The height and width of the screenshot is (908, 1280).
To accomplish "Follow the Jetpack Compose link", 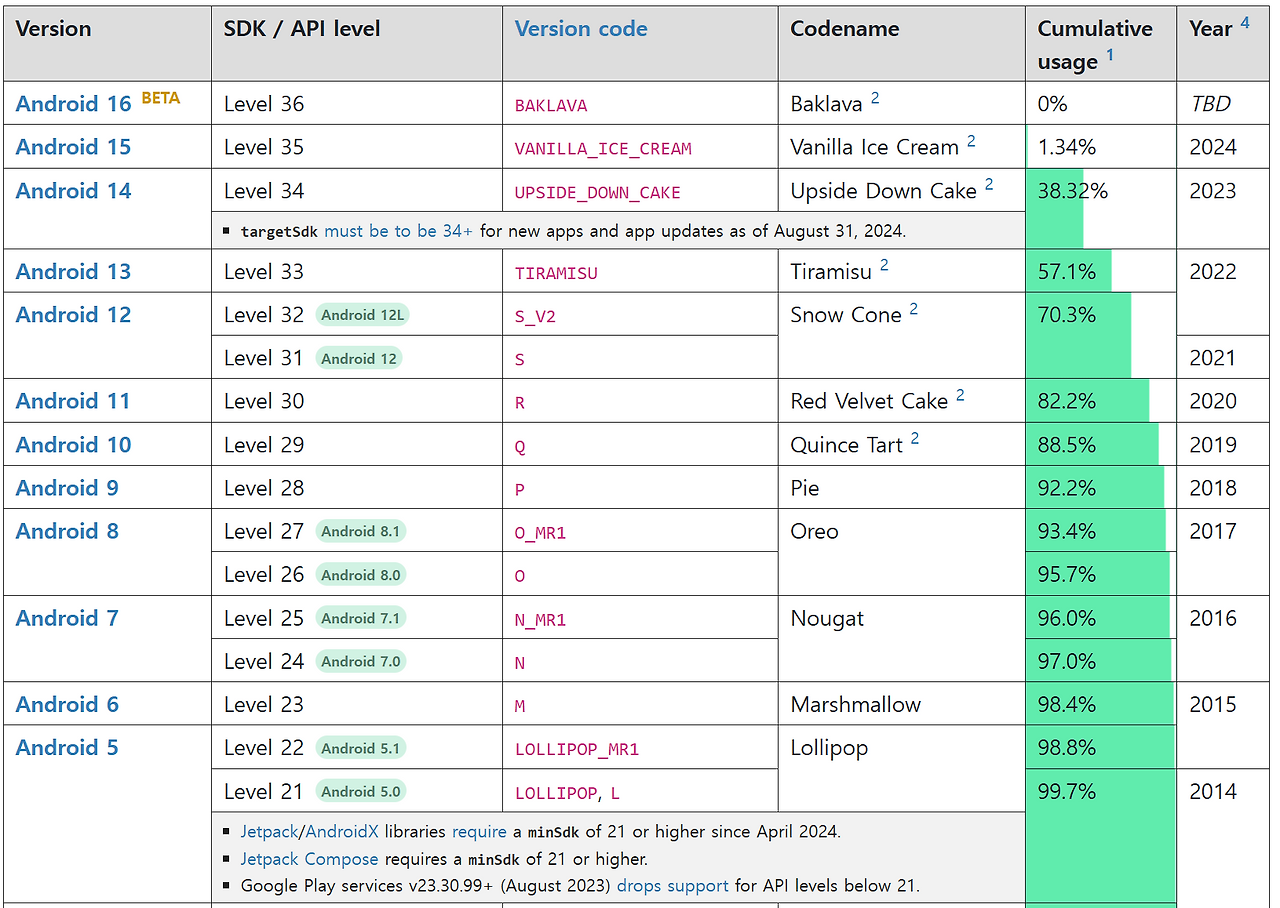I will (309, 859).
